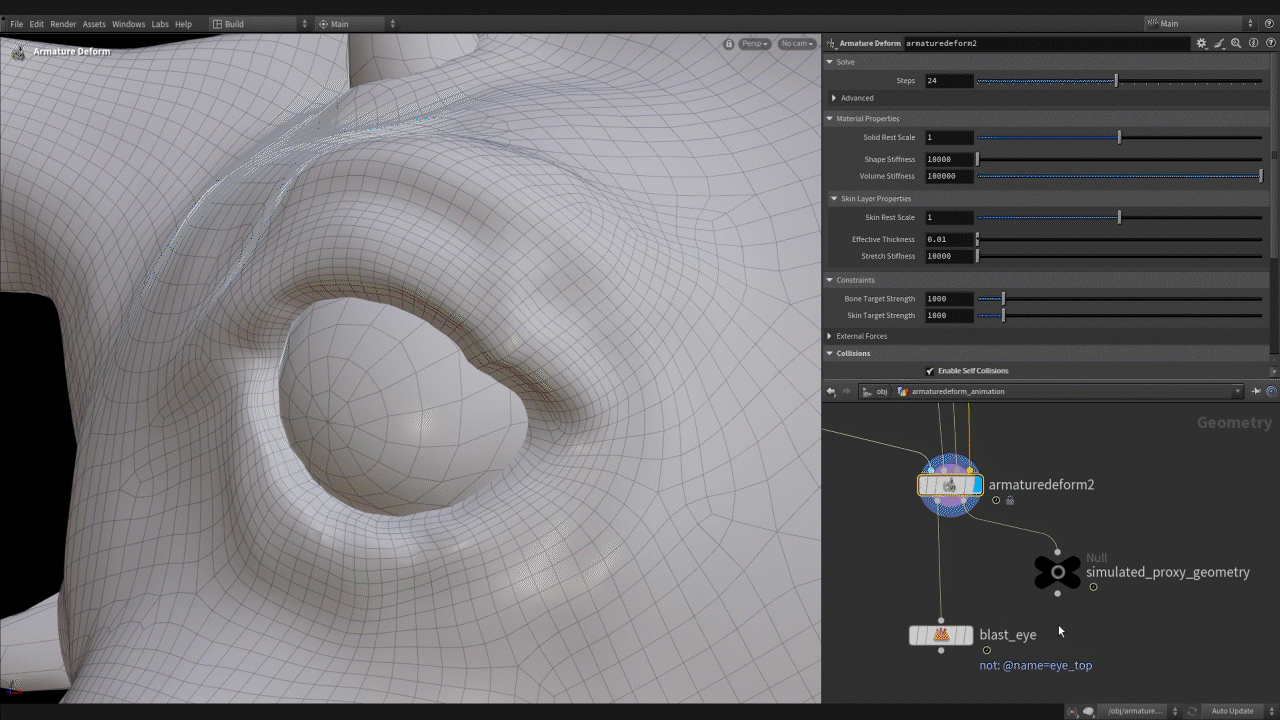Open the Persp viewport dropdown
Screen dimensions: 1280x720
point(755,44)
